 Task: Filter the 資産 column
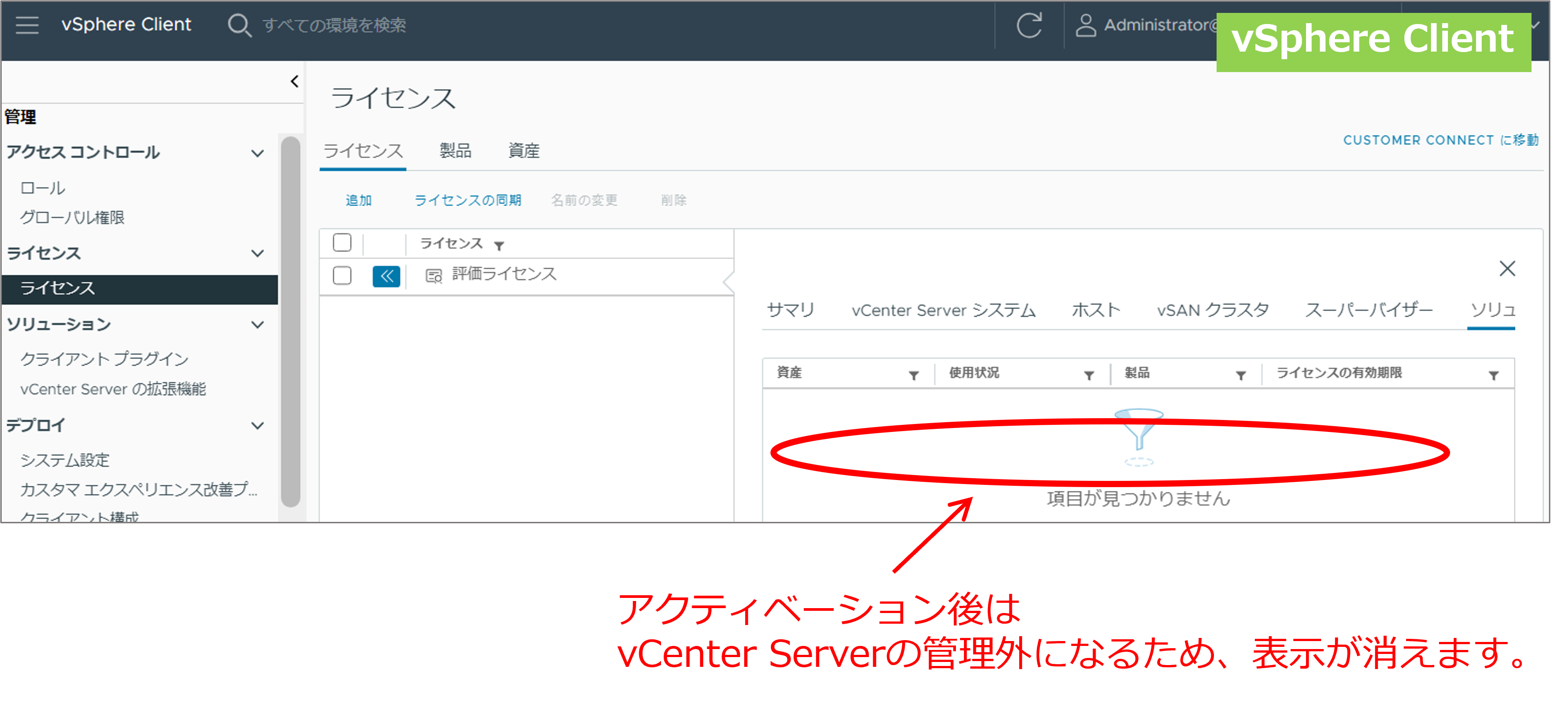click(914, 375)
